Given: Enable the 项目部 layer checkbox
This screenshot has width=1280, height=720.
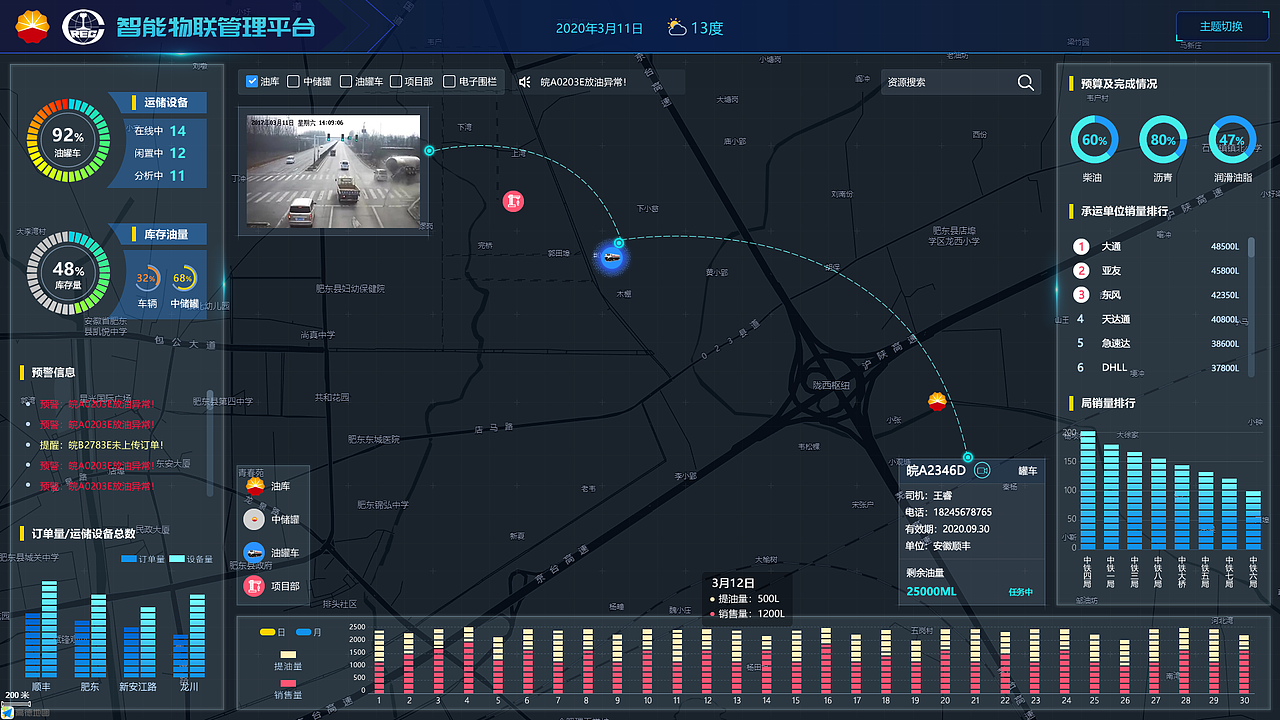Looking at the screenshot, I should 396,82.
